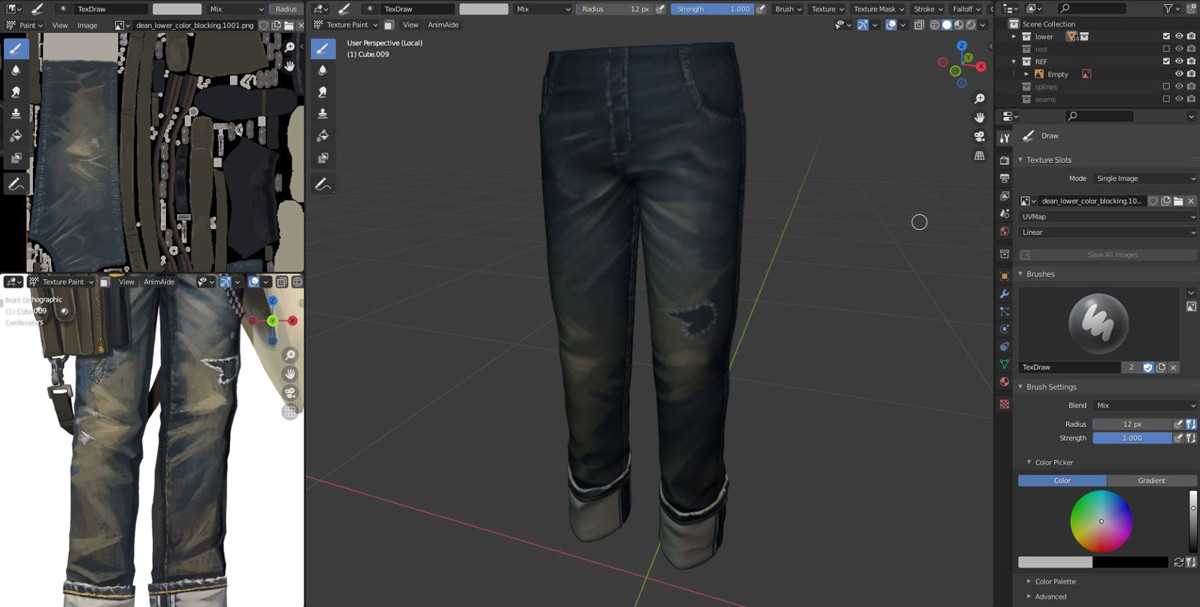The height and width of the screenshot is (607, 1200).
Task: Expand the Color Palette section
Action: click(1055, 581)
